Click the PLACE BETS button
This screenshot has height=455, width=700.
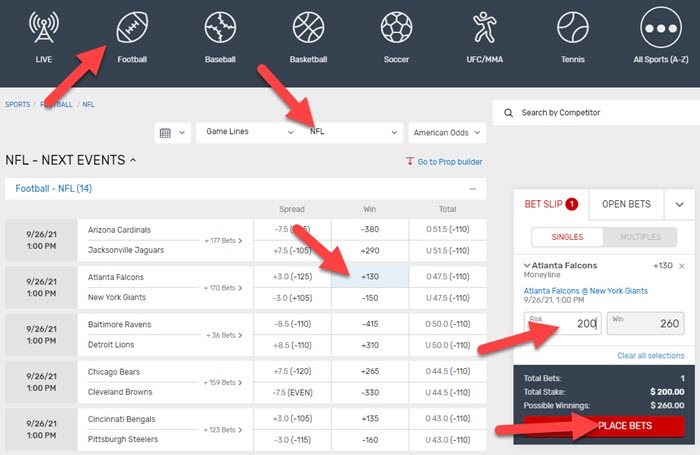(x=604, y=426)
